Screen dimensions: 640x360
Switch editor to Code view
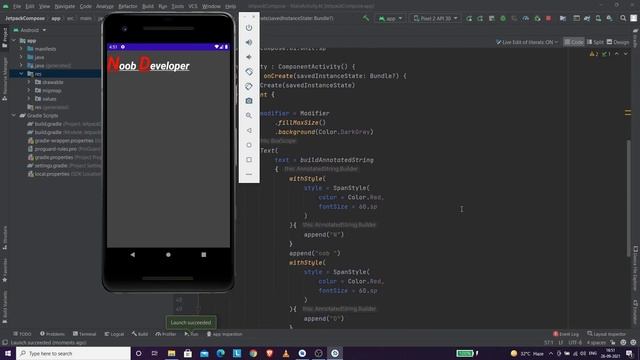[x=574, y=42]
